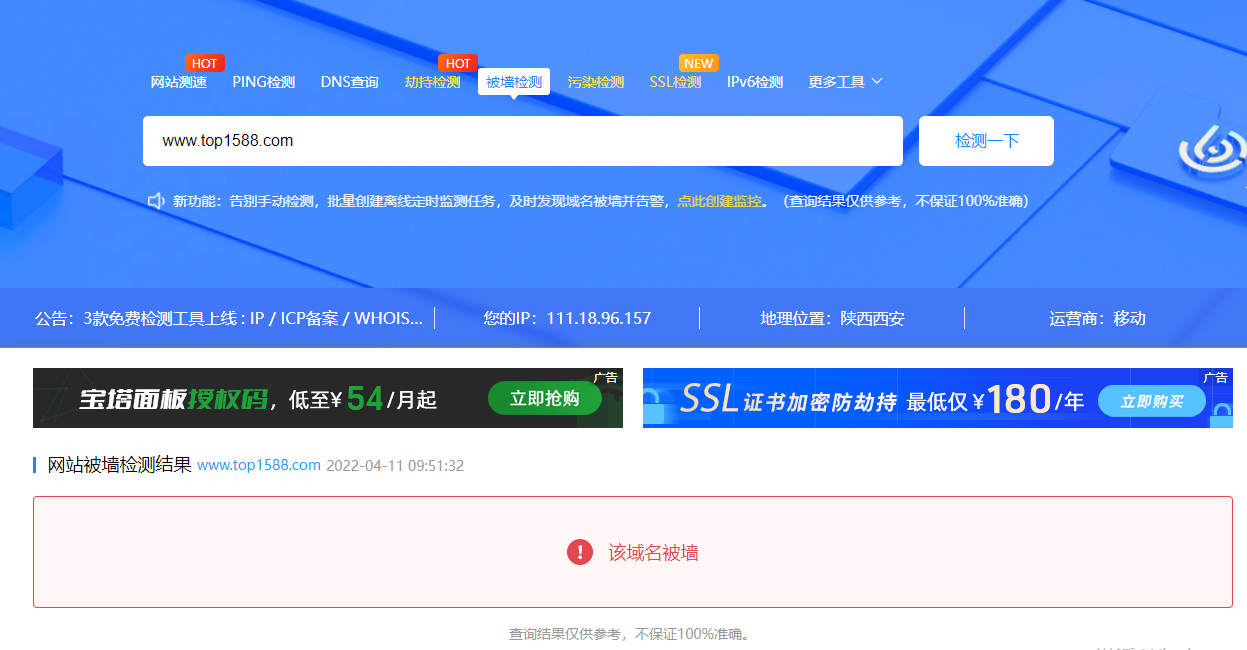This screenshot has height=650, width=1247.
Task: Click the HOT badge above 劫持检测
Action: tap(458, 63)
